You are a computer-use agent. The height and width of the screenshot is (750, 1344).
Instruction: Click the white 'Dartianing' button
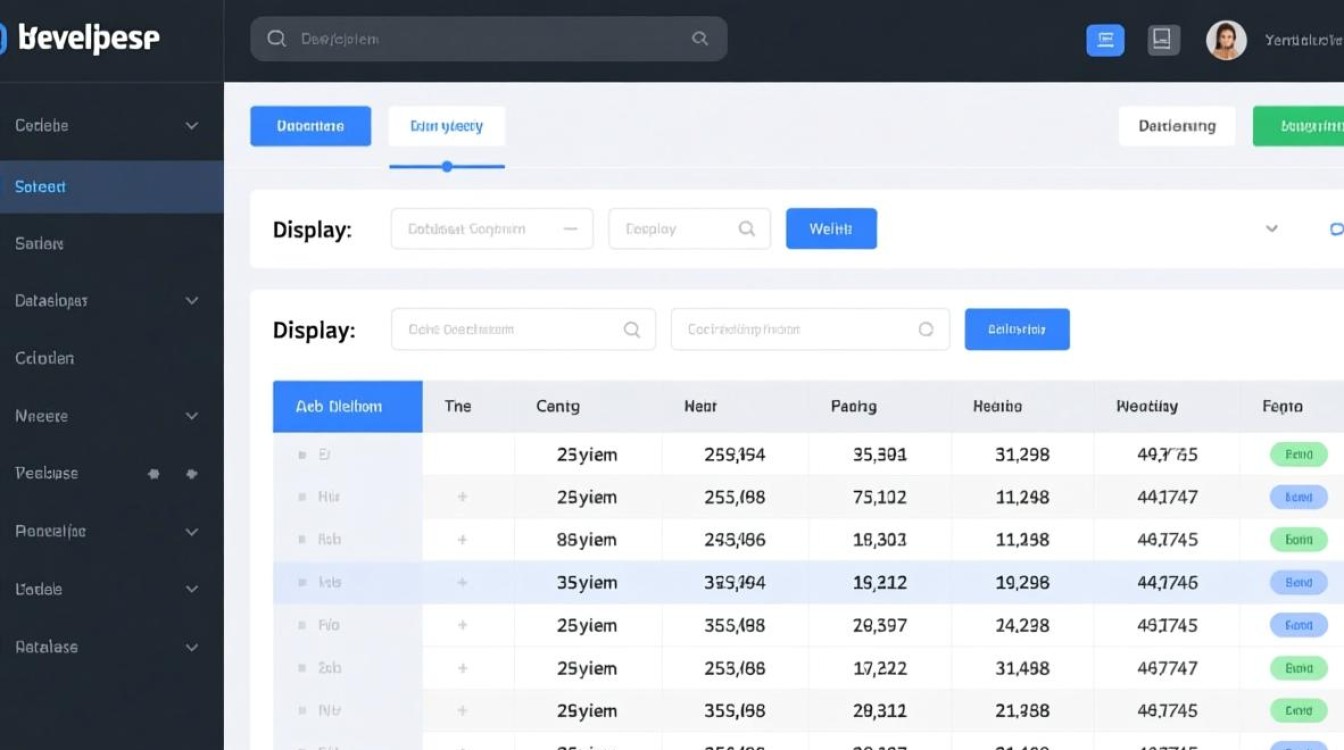coord(1177,126)
